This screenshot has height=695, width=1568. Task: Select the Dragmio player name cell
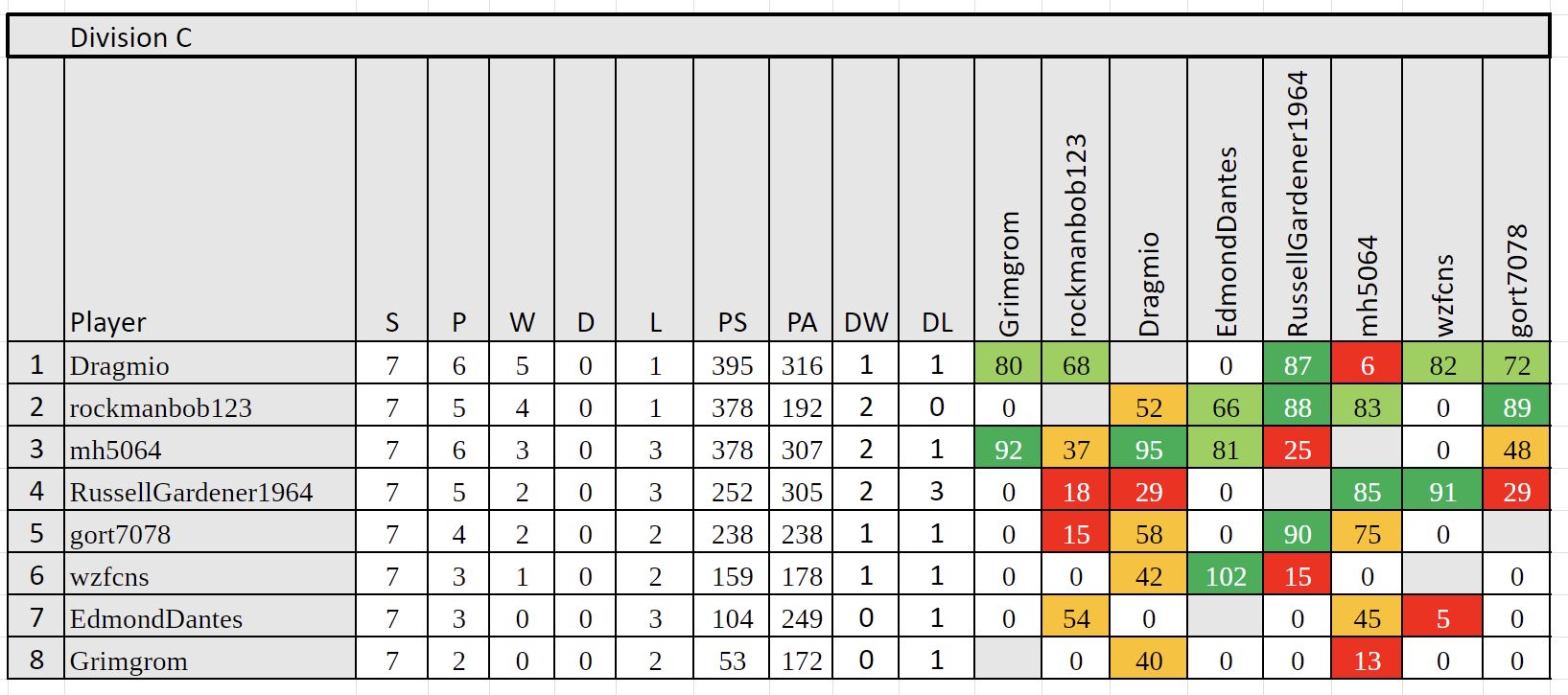pos(120,365)
